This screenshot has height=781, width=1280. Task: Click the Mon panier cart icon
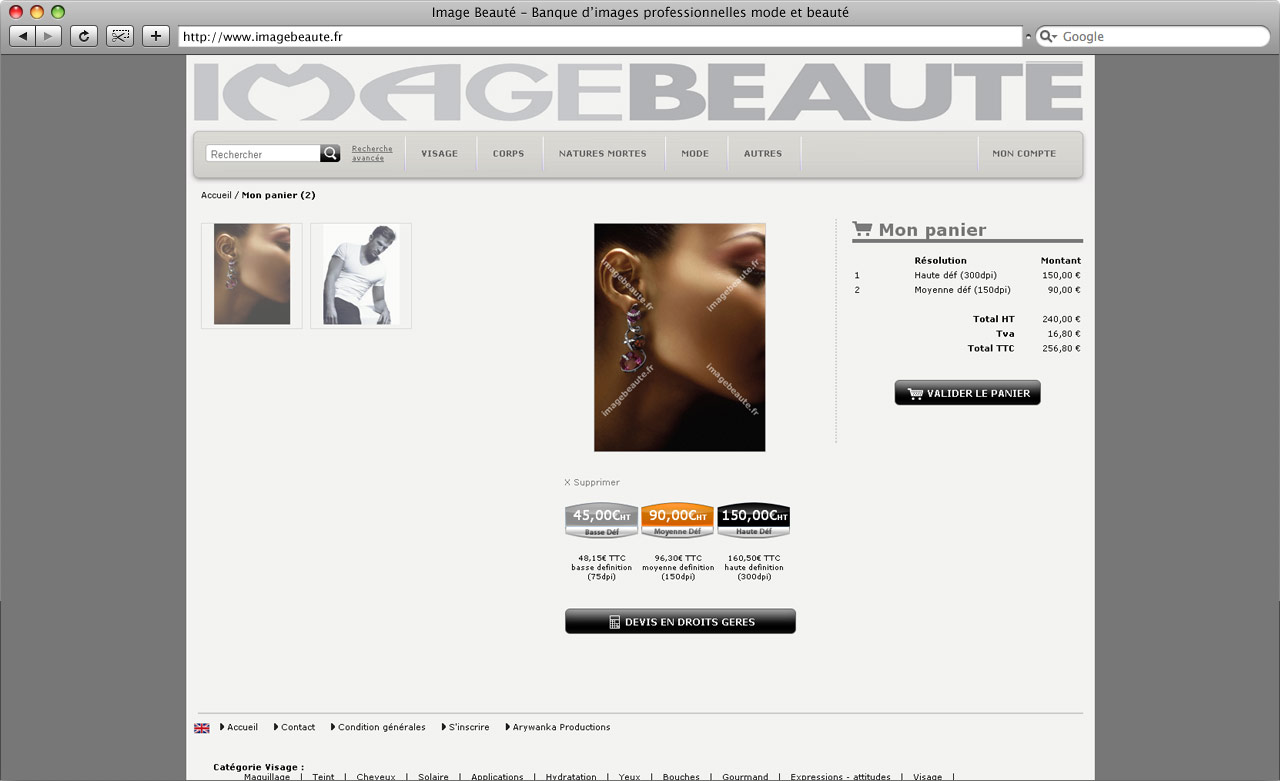862,229
